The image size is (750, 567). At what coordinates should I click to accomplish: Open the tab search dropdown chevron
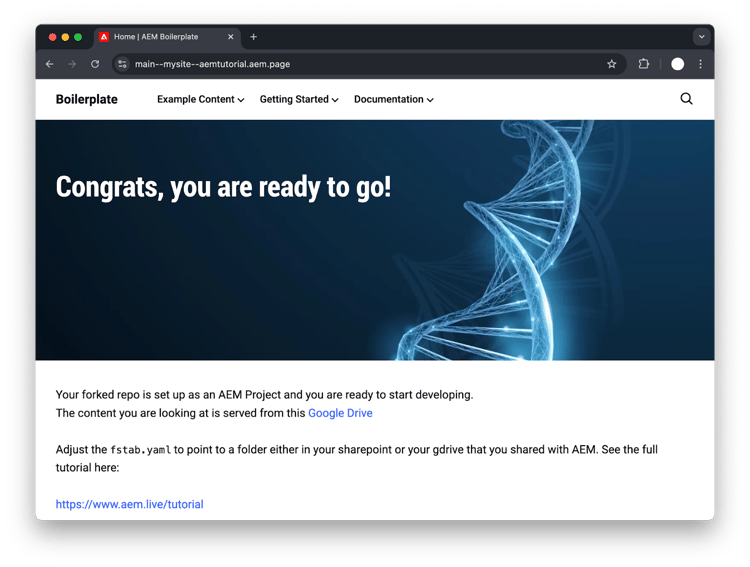point(701,37)
